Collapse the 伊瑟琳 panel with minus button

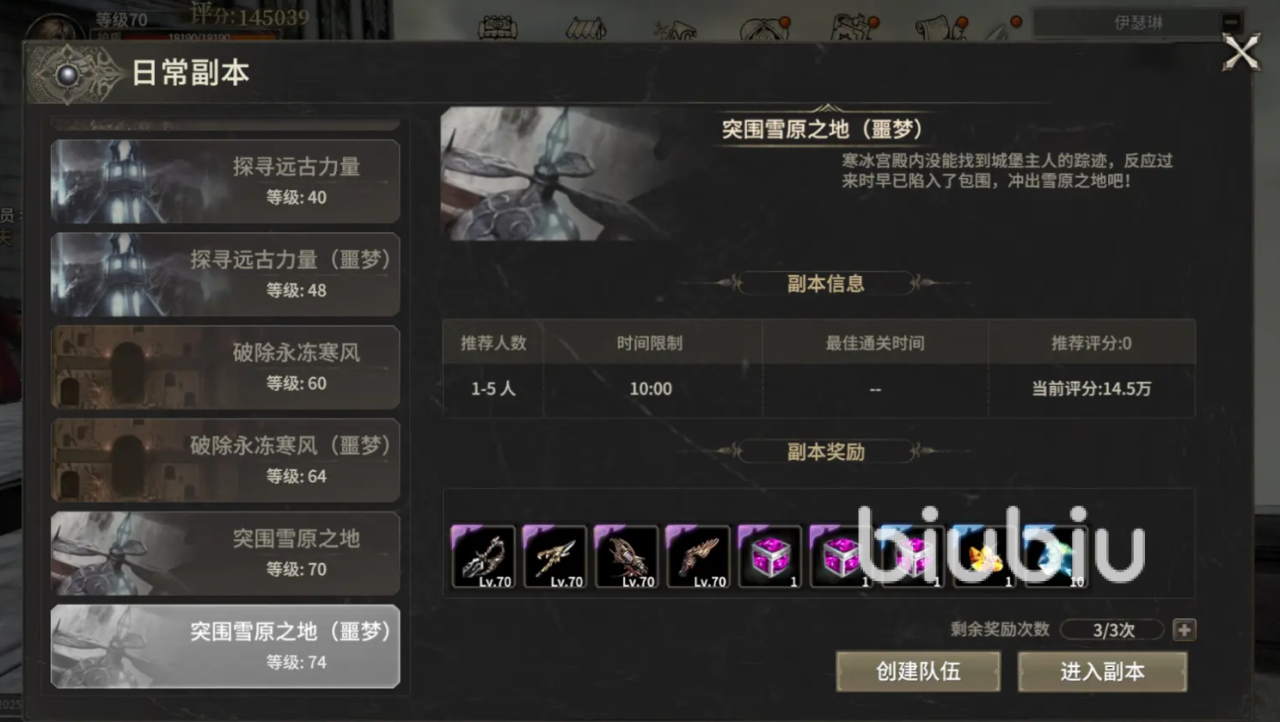click(x=1231, y=22)
